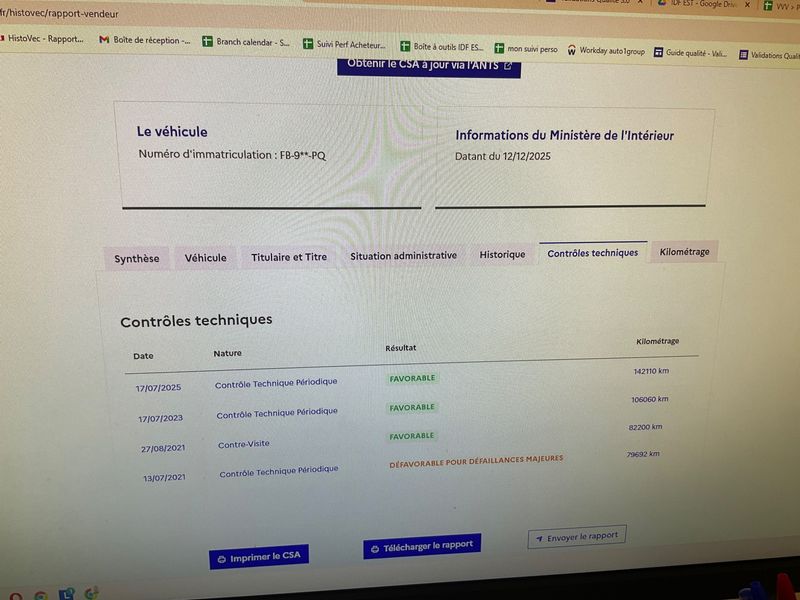
Task: Open the Titulaire et Titre tab
Action: pyautogui.click(x=289, y=257)
